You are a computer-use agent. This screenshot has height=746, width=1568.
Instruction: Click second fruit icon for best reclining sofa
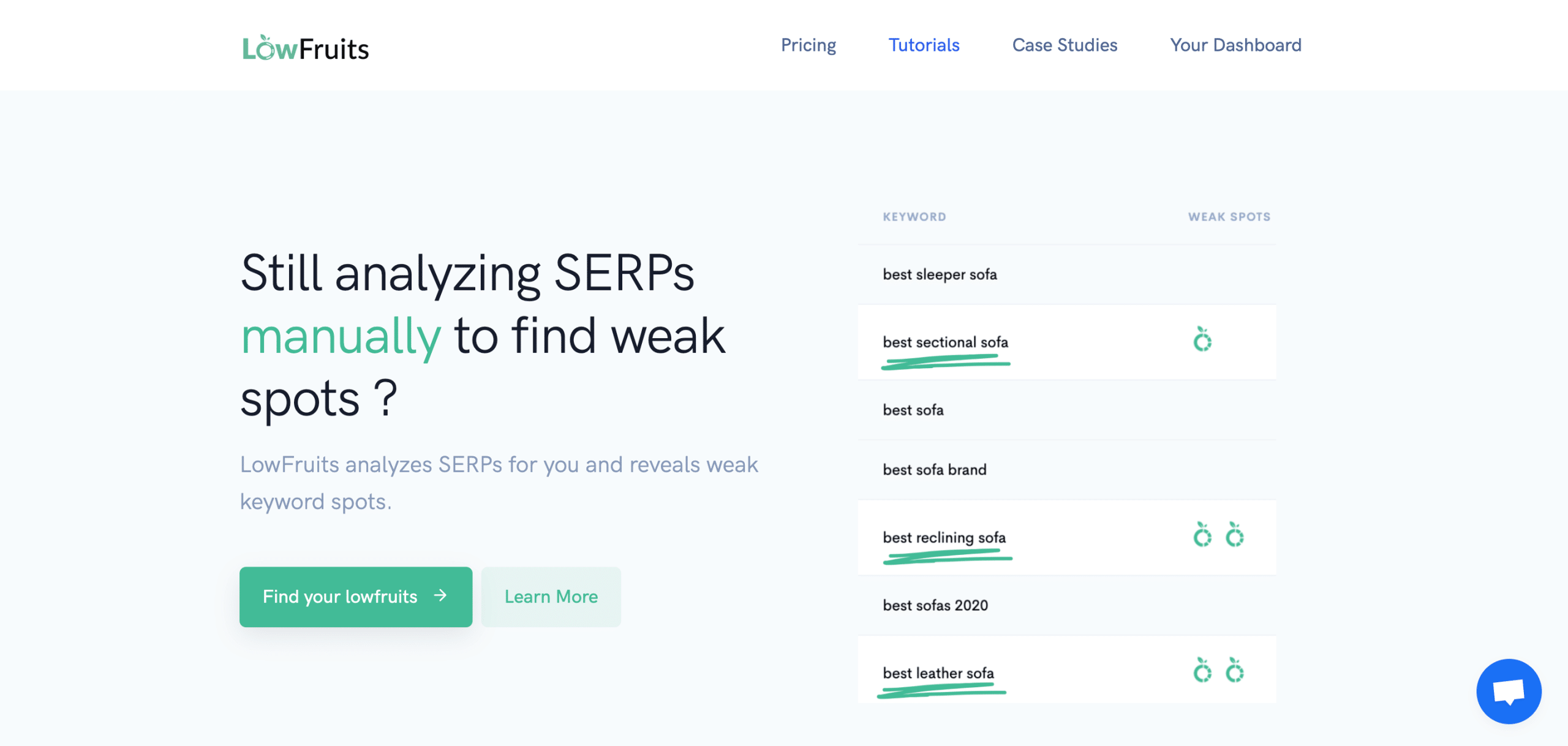(x=1234, y=535)
